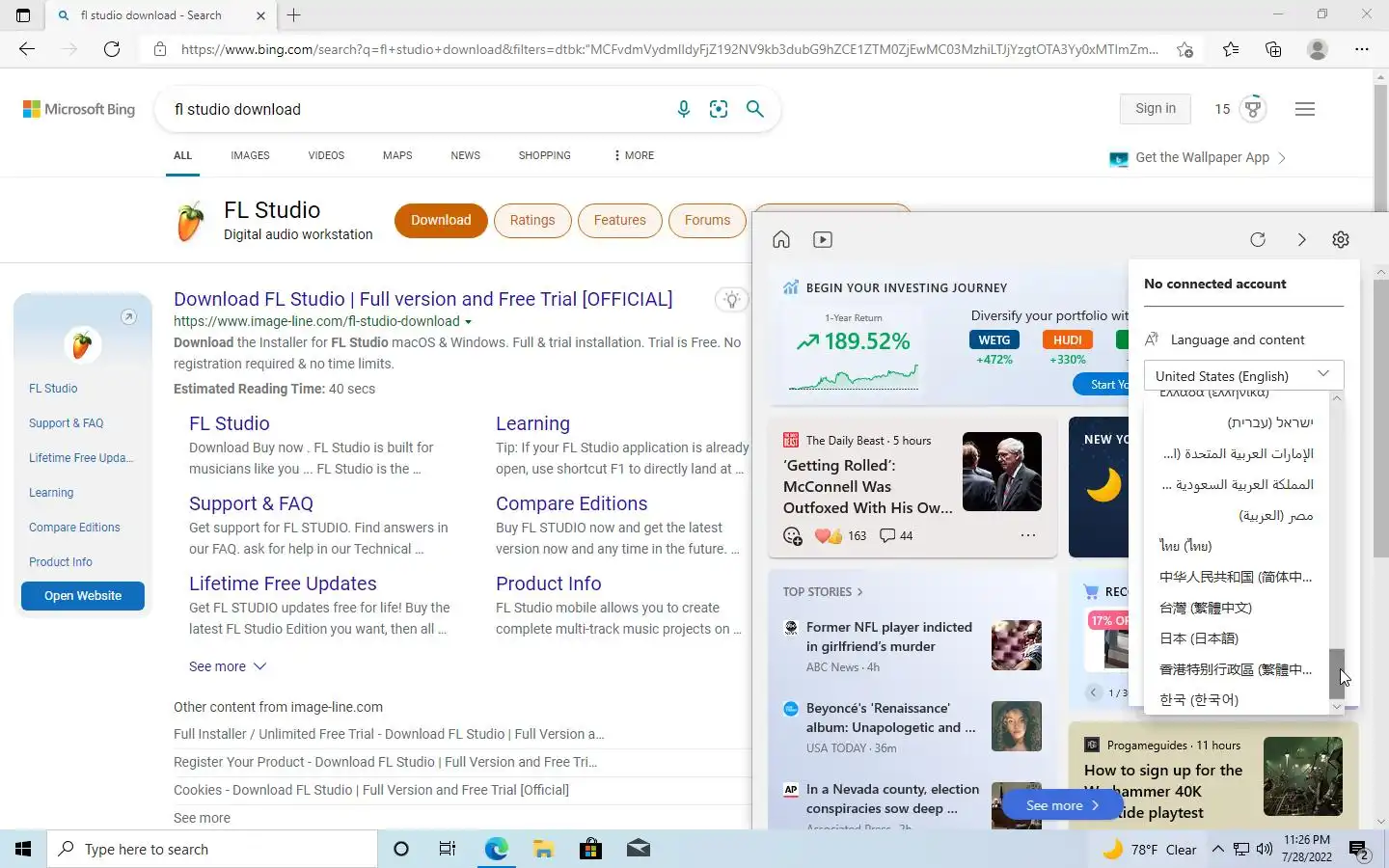The height and width of the screenshot is (868, 1389).
Task: Open Edge settings and more menu
Action: pos(1361,49)
